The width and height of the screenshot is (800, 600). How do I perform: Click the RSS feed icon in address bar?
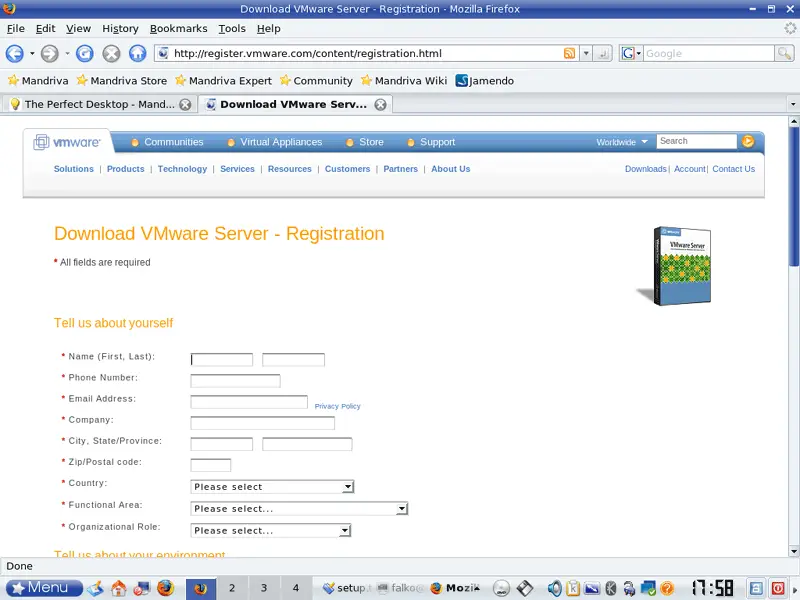point(569,53)
